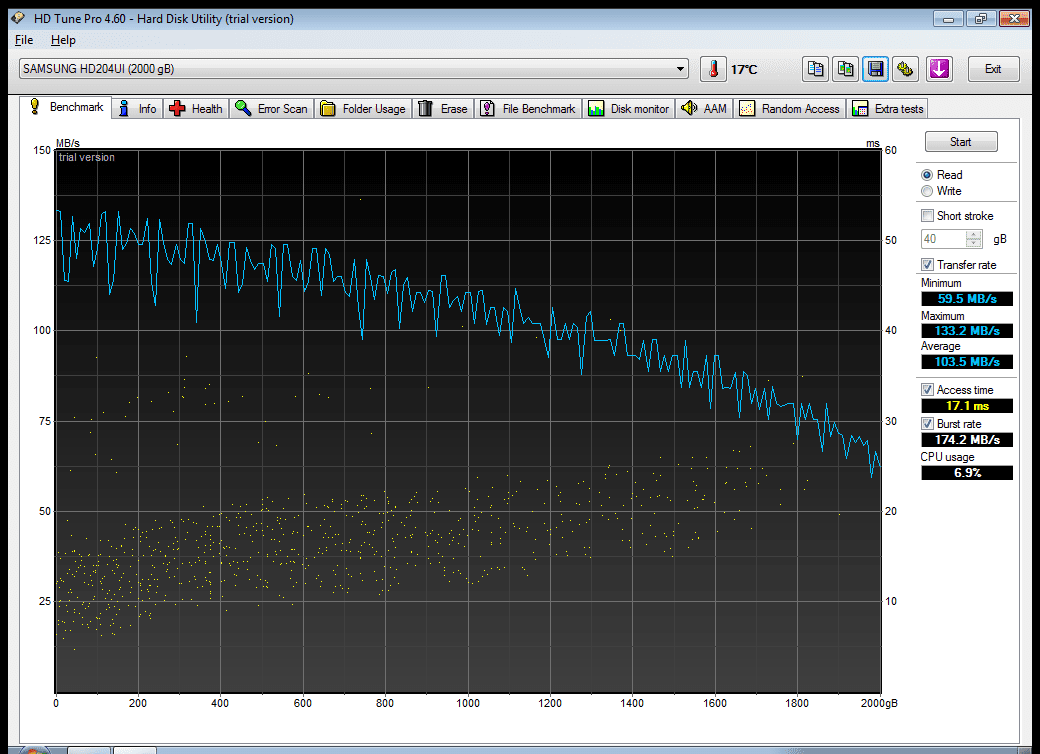Image resolution: width=1040 pixels, height=754 pixels.
Task: Start the benchmark with Start button
Action: pyautogui.click(x=960, y=142)
